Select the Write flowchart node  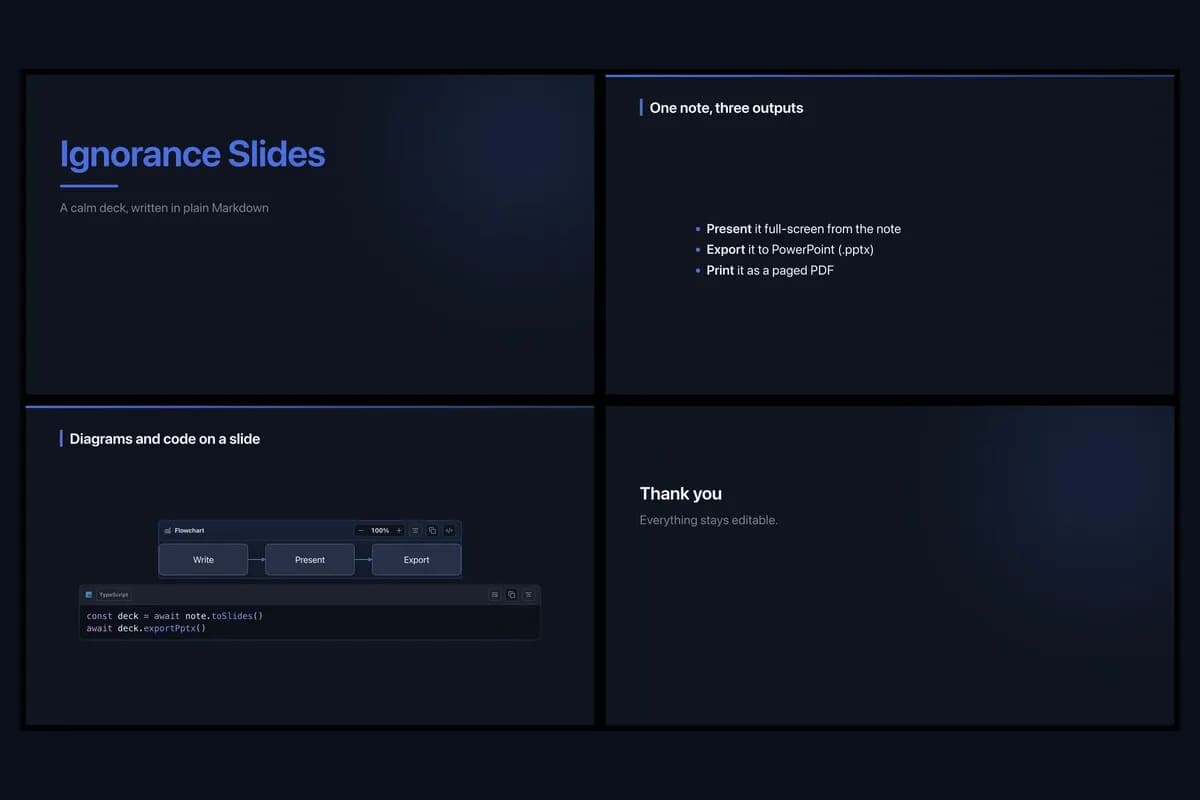tap(203, 560)
